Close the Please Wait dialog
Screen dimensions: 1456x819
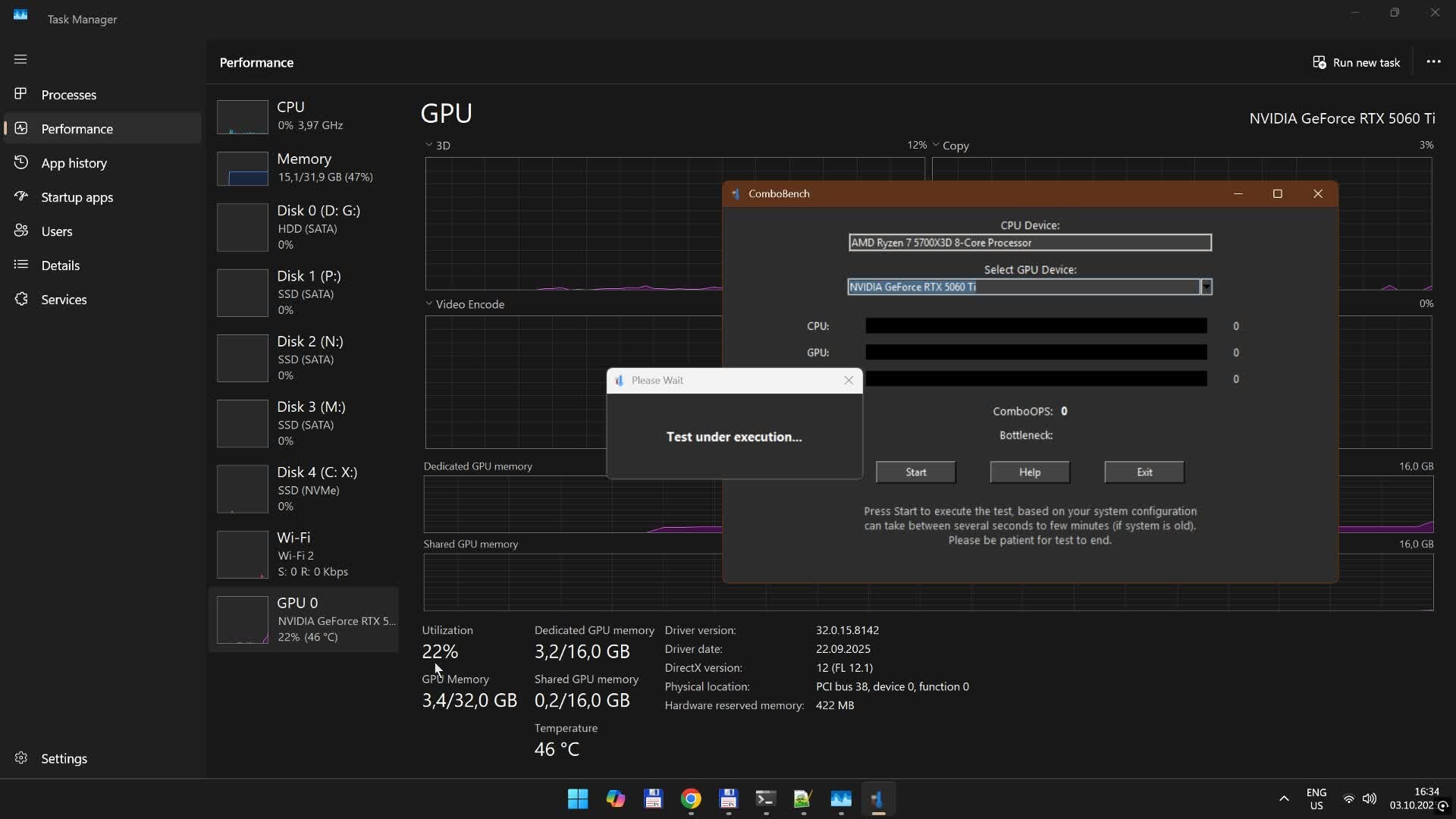(x=849, y=381)
